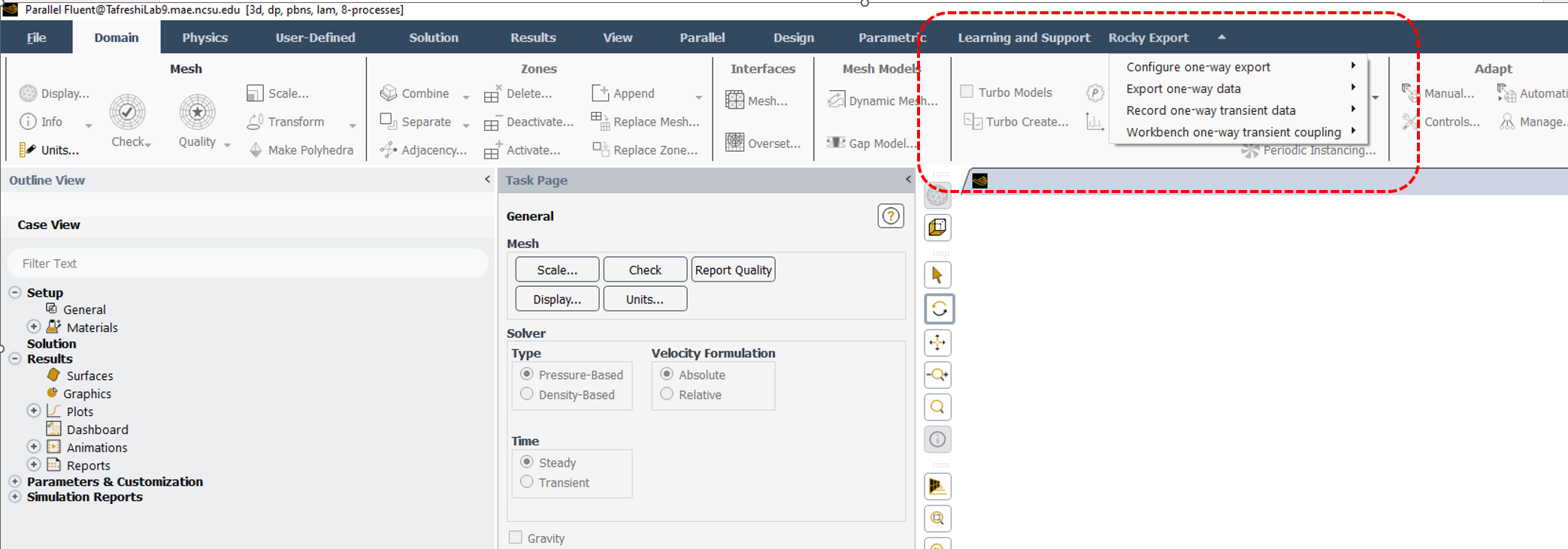Click the mesh Info icon in the ribbon
Image resolution: width=1568 pixels, height=549 pixels.
pos(28,122)
